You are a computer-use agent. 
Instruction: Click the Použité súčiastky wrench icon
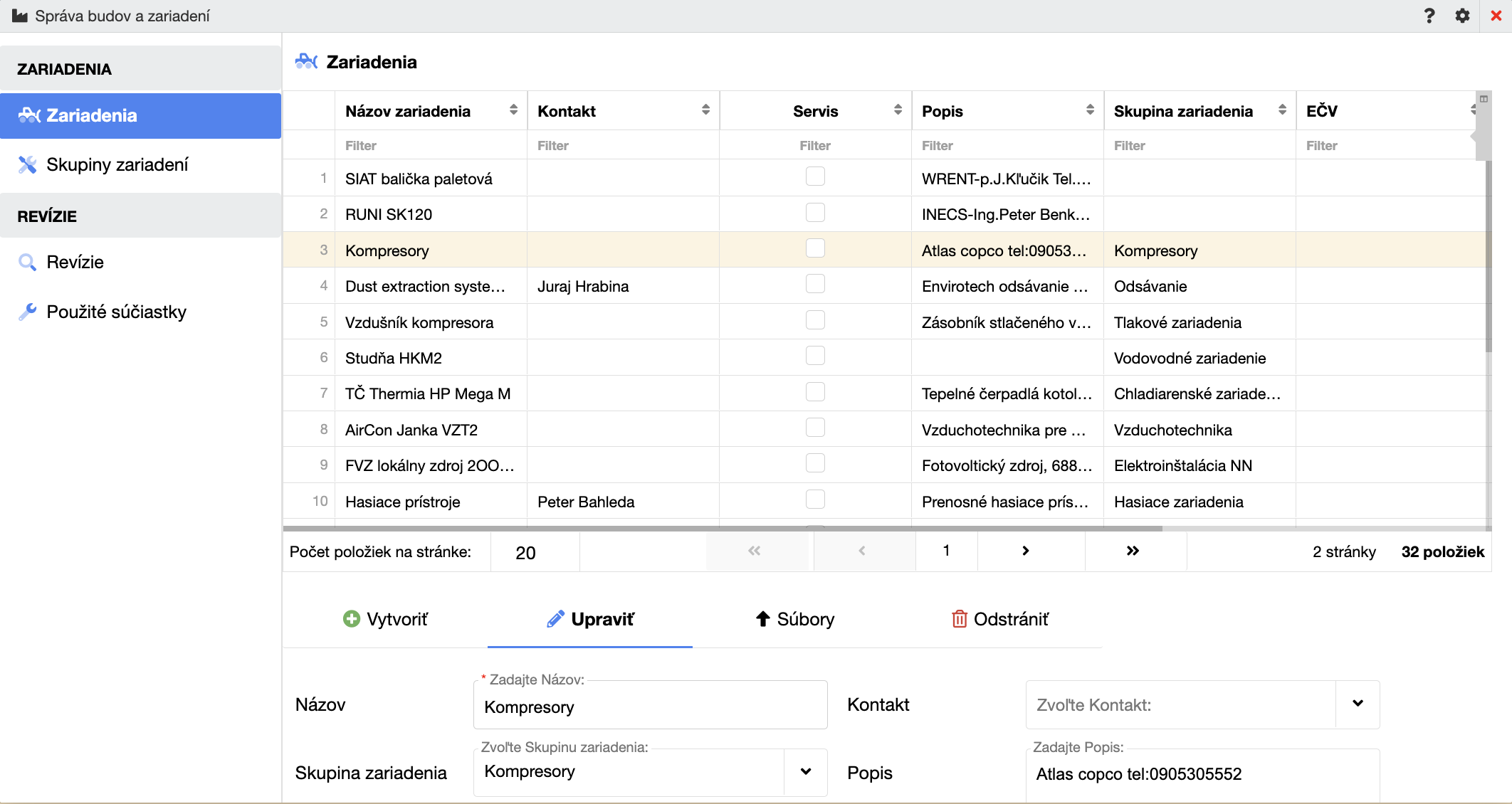click(27, 312)
